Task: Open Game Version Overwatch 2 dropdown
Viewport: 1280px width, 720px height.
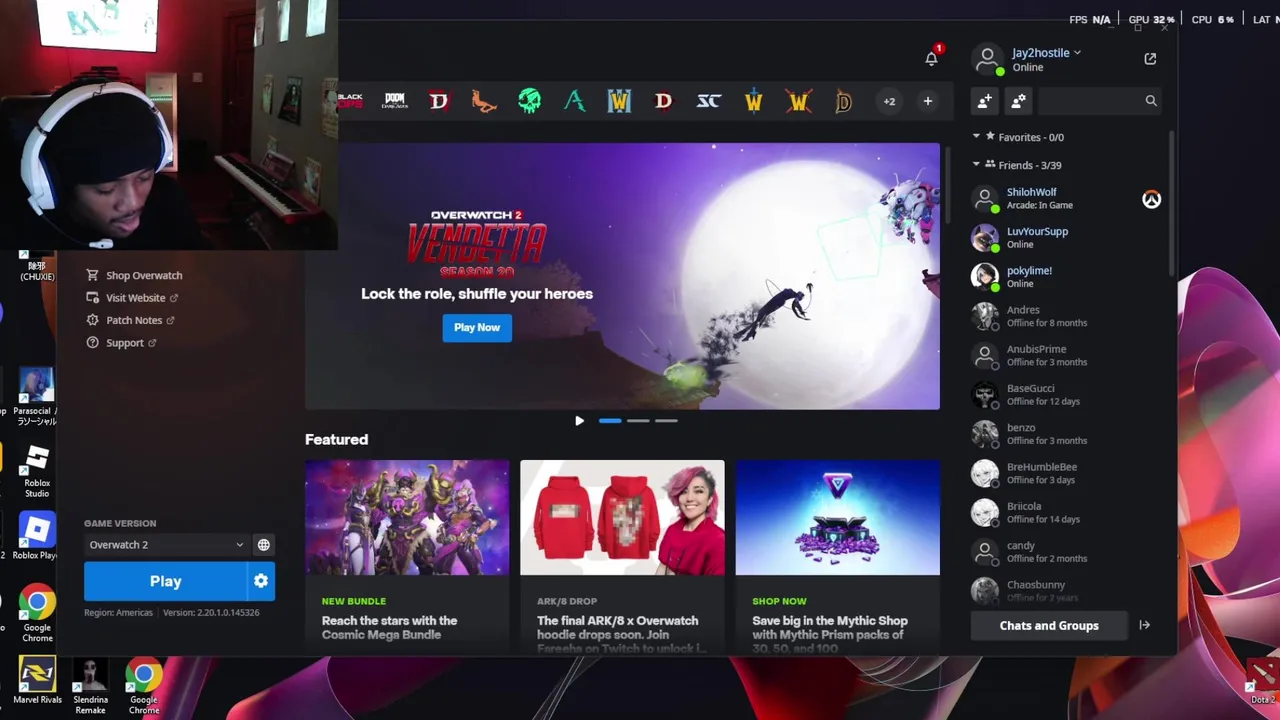Action: tap(166, 545)
